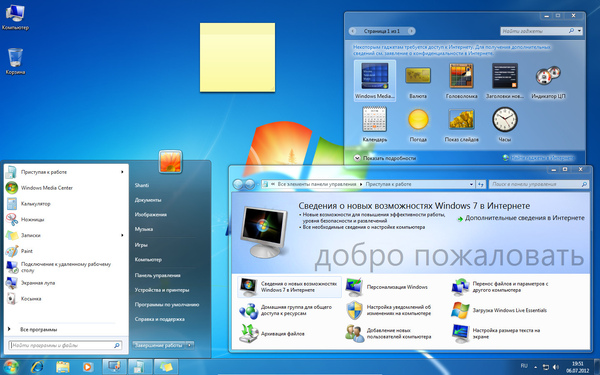Open Персонализация Windows item
The image size is (600, 375).
coord(386,287)
